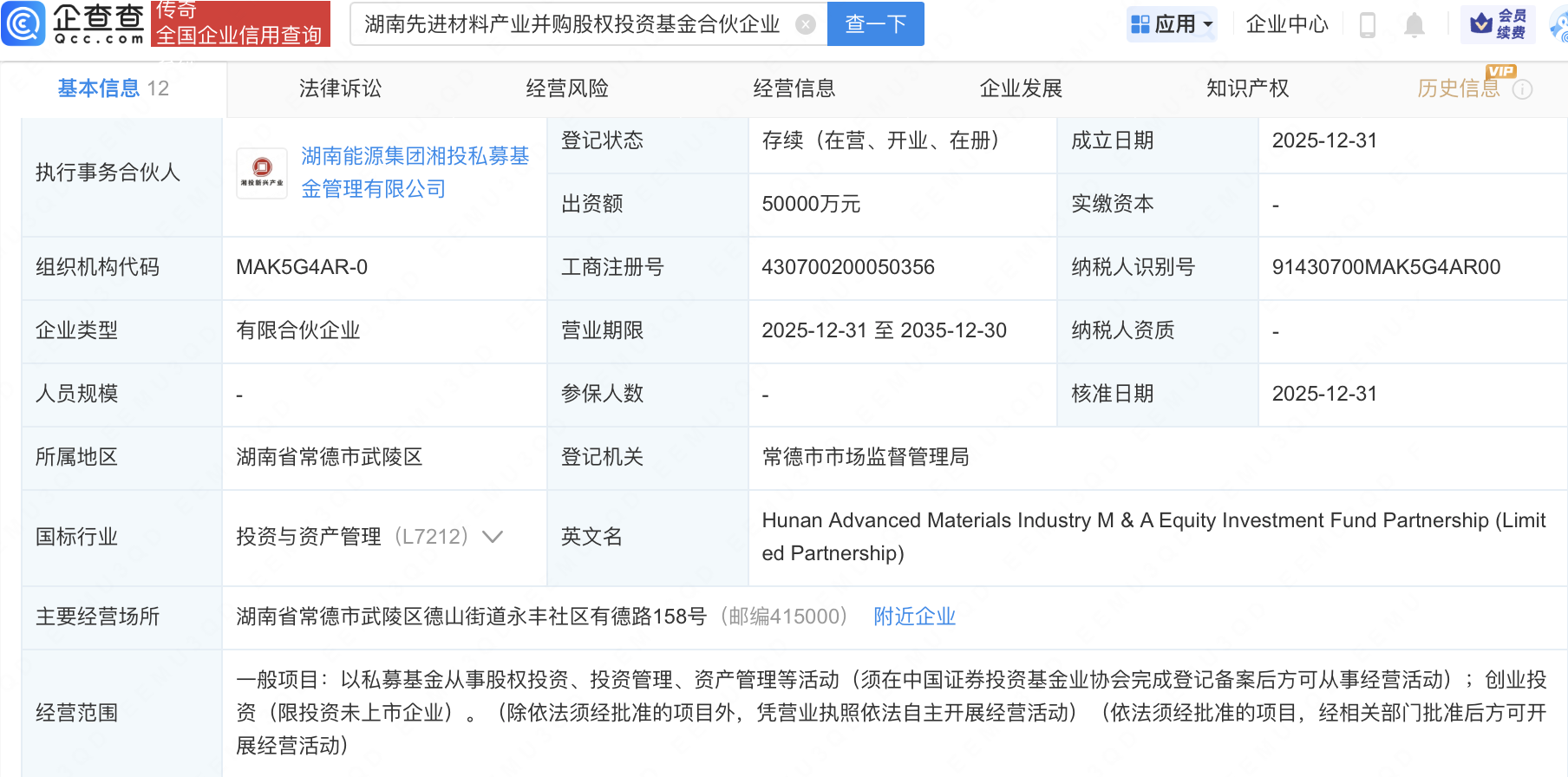Click the Qichacha (企查查) logo
The image size is (1568, 777).
click(74, 23)
